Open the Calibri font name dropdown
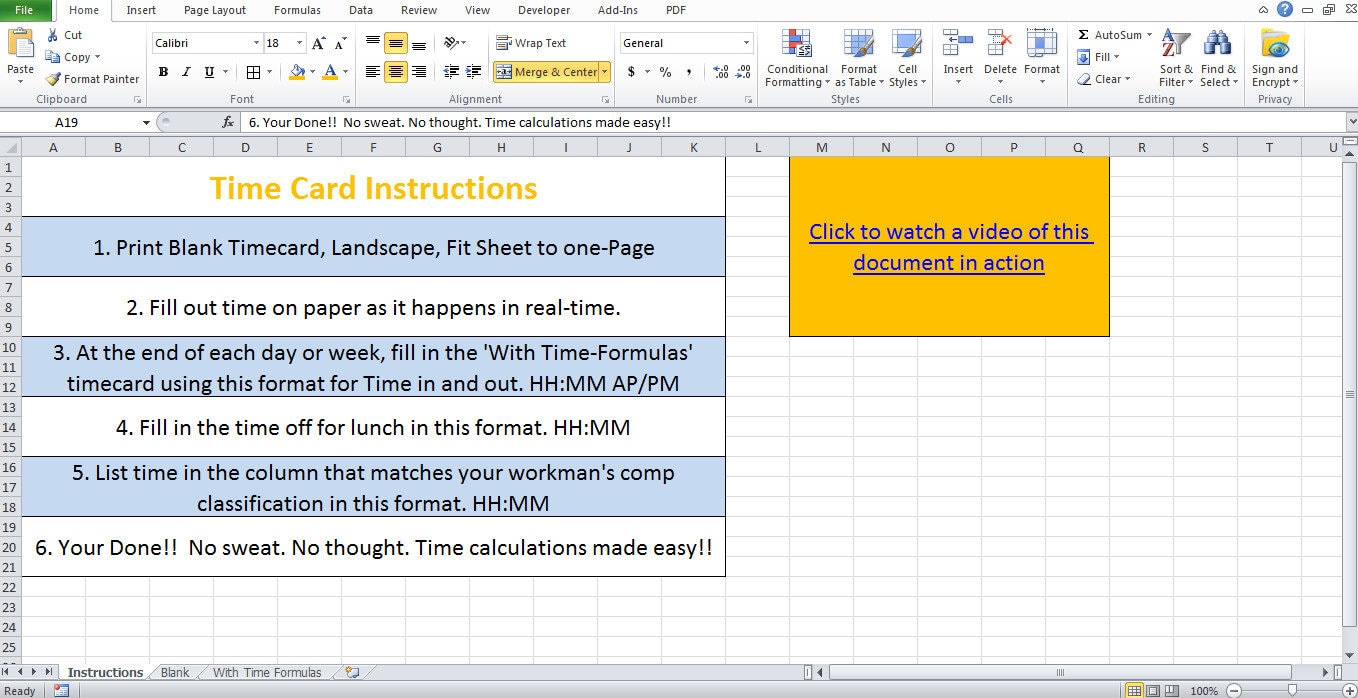This screenshot has width=1358, height=698. (256, 43)
